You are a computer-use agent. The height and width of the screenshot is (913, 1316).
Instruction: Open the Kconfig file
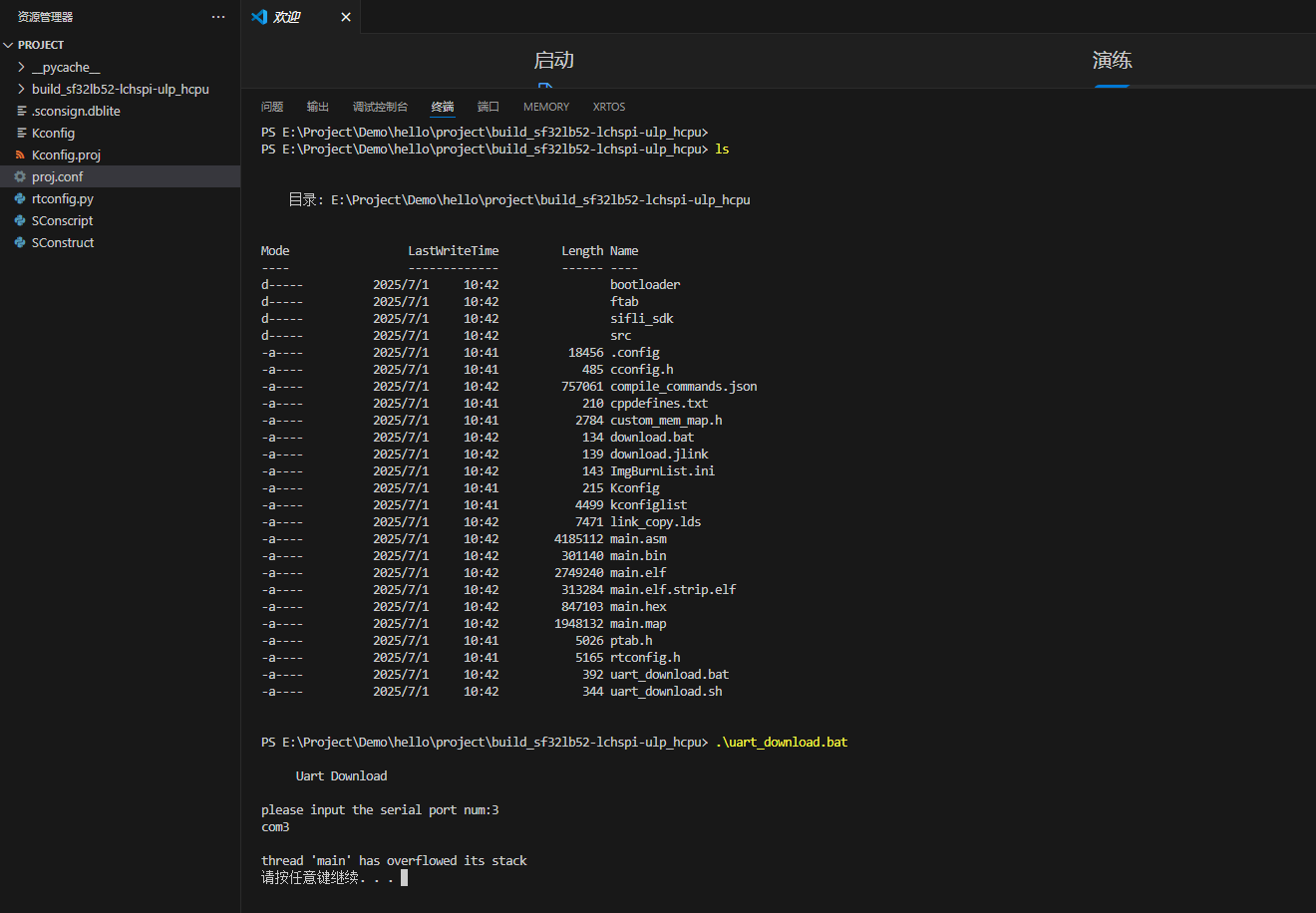[120, 133]
